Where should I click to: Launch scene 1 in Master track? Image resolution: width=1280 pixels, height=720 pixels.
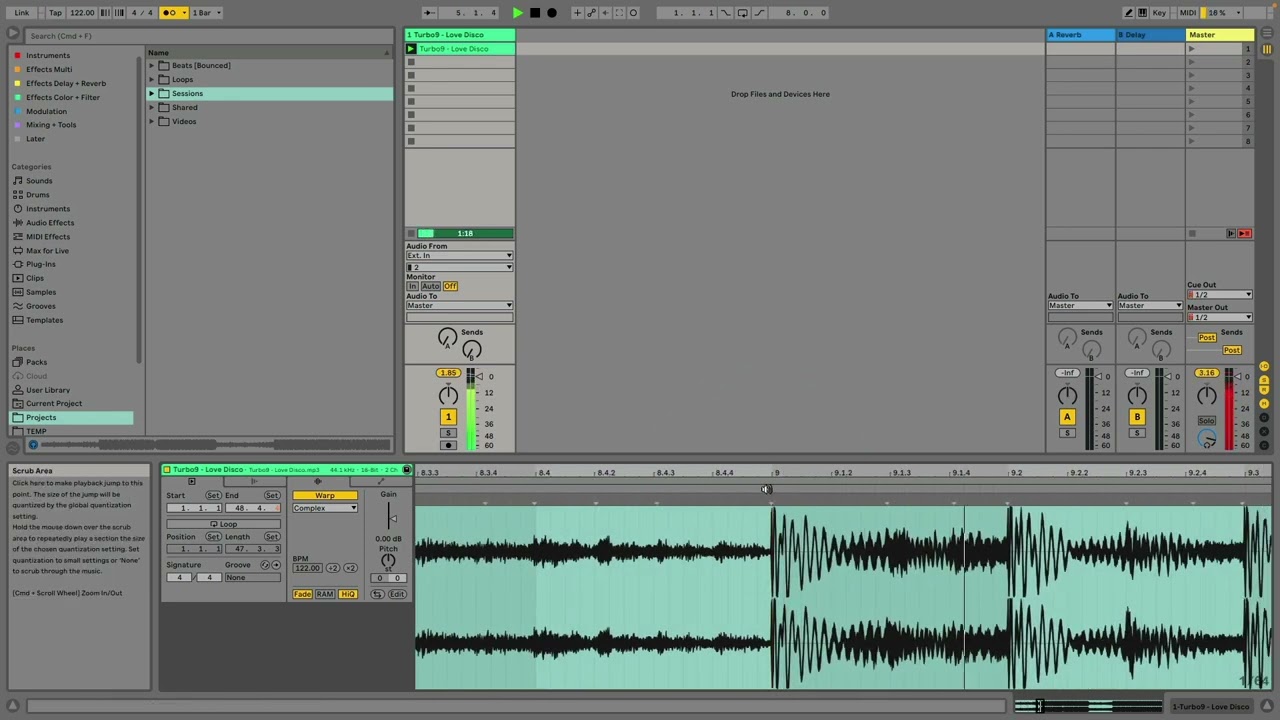(1191, 49)
